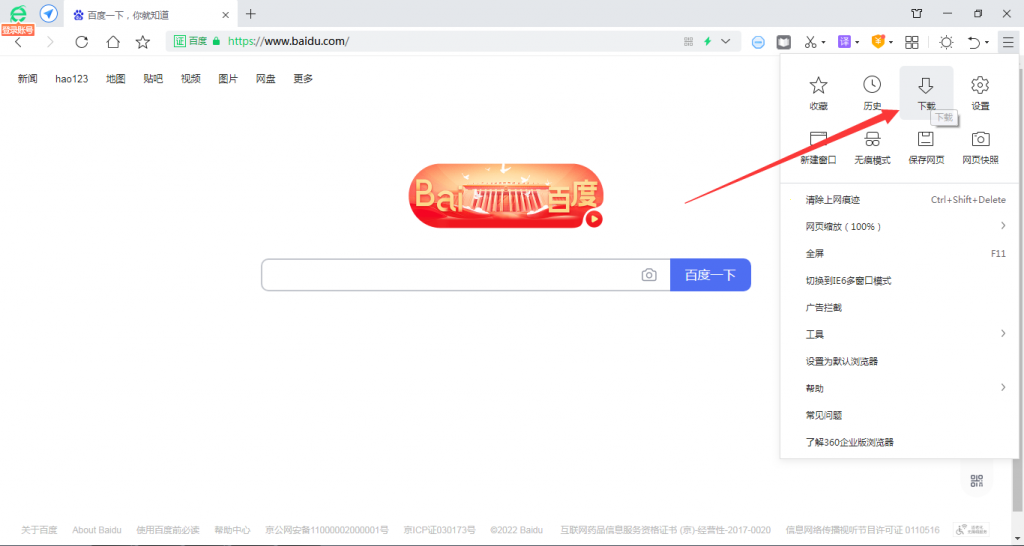This screenshot has width=1024, height=546.
Task: Expand the translate dropdown arrow
Action: [x=857, y=42]
